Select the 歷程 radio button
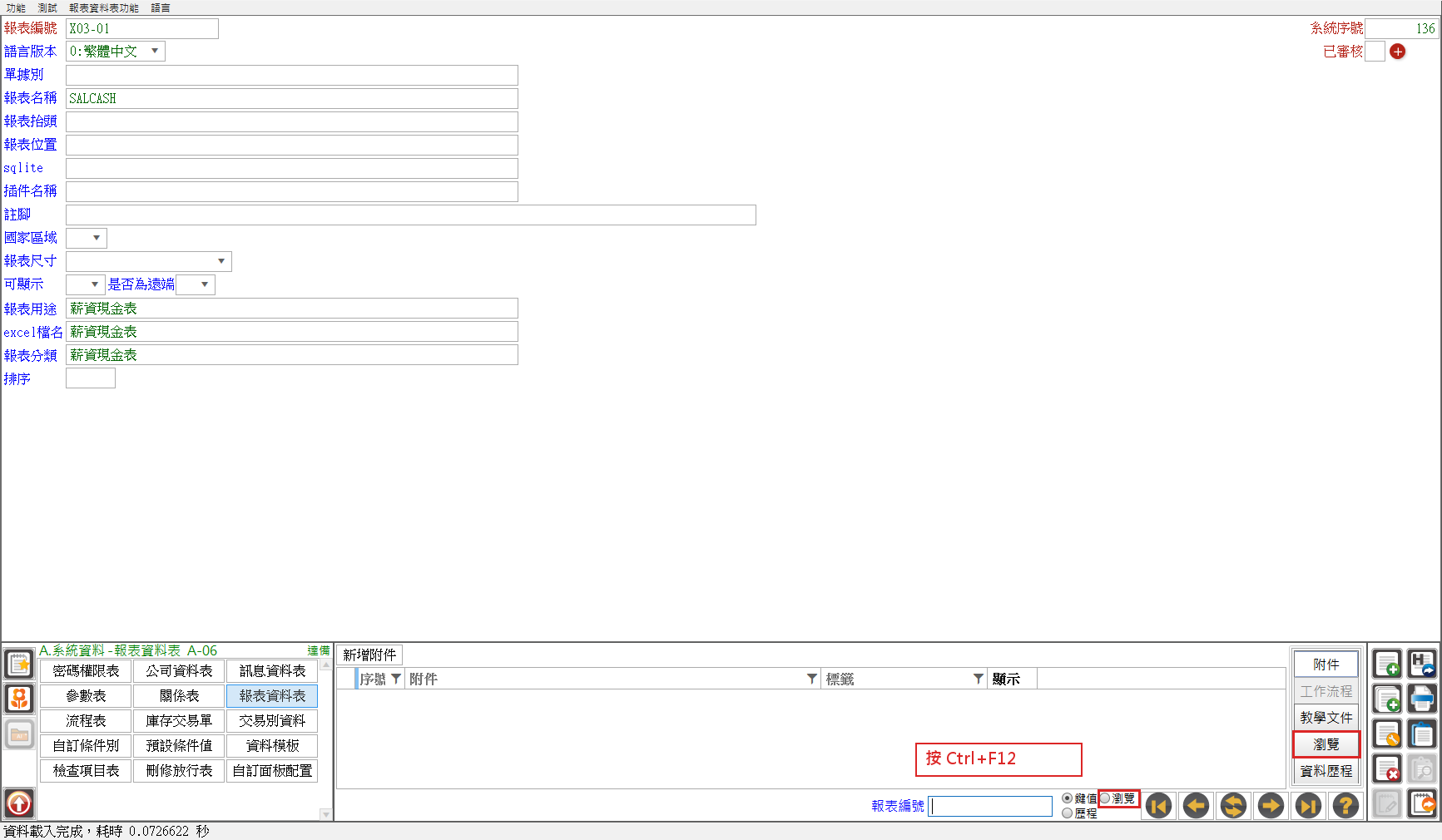 [1068, 813]
